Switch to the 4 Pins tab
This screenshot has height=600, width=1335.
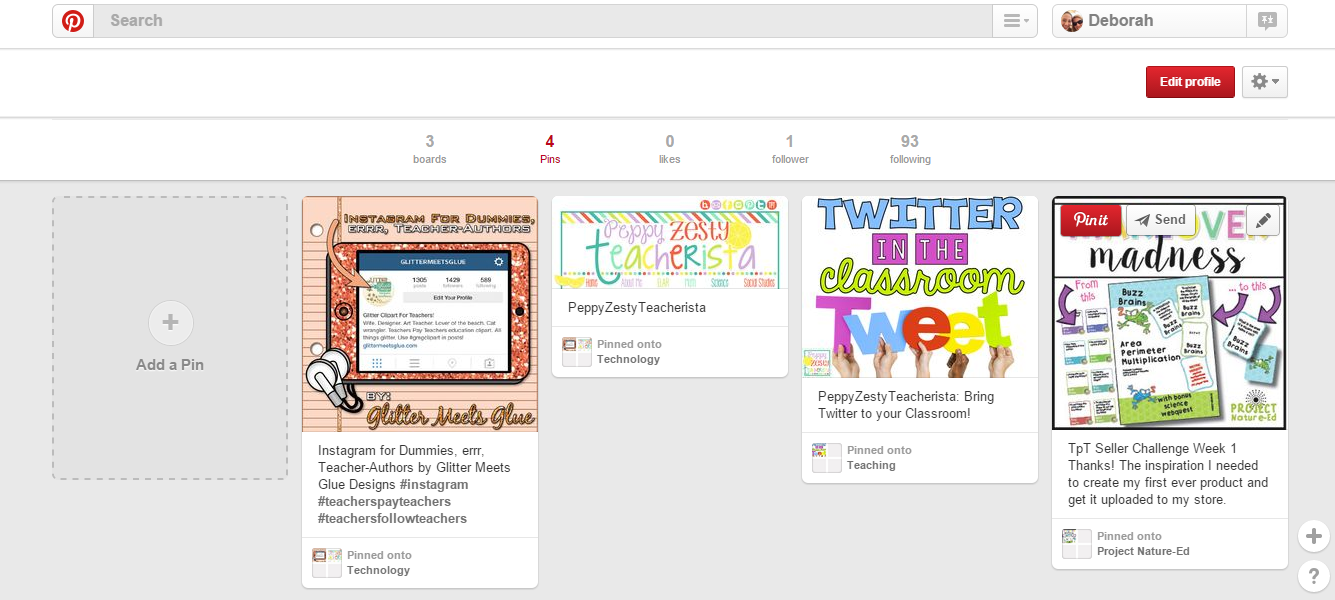click(550, 149)
